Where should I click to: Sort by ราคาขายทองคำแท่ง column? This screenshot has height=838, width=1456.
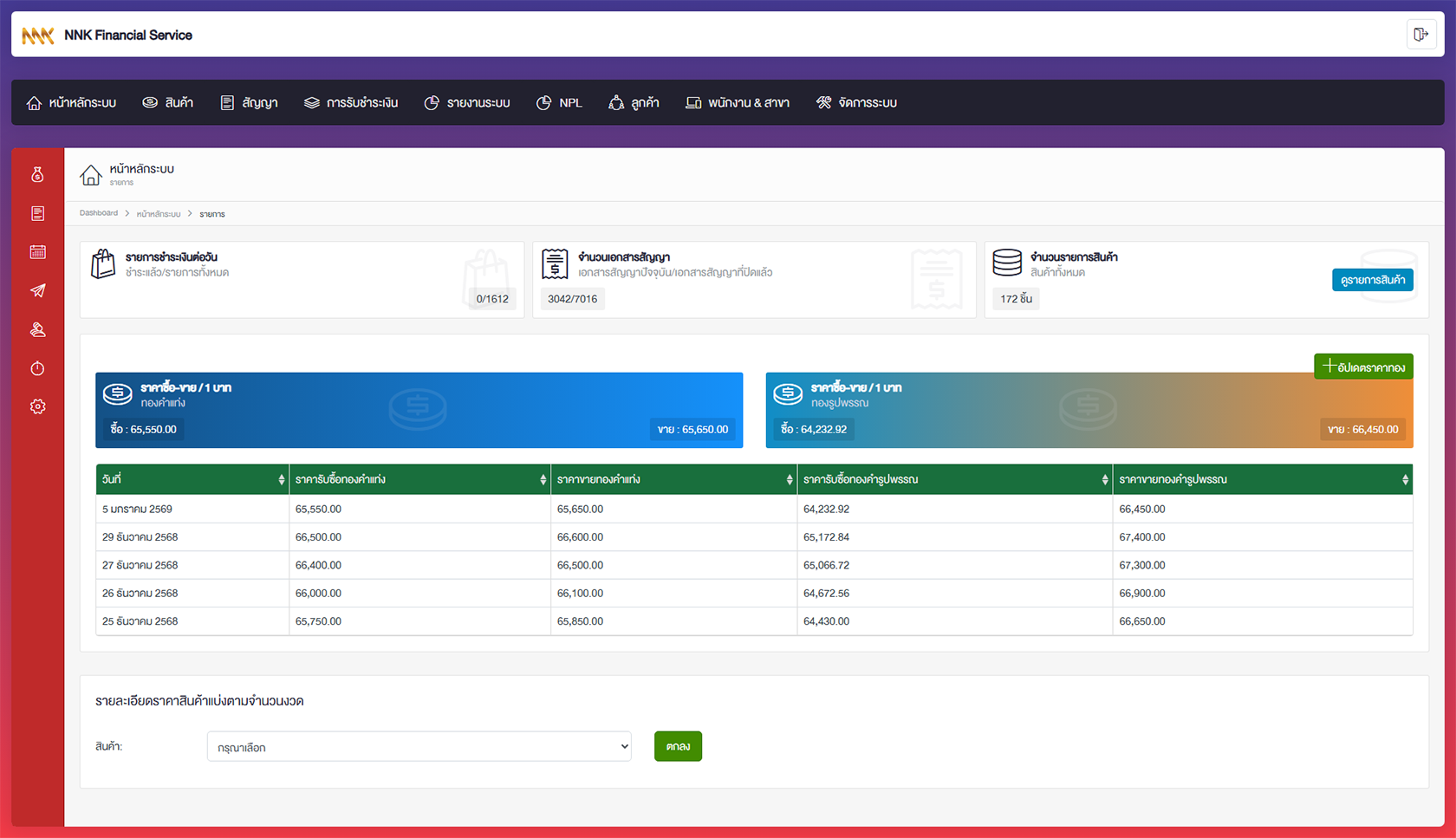(x=673, y=479)
